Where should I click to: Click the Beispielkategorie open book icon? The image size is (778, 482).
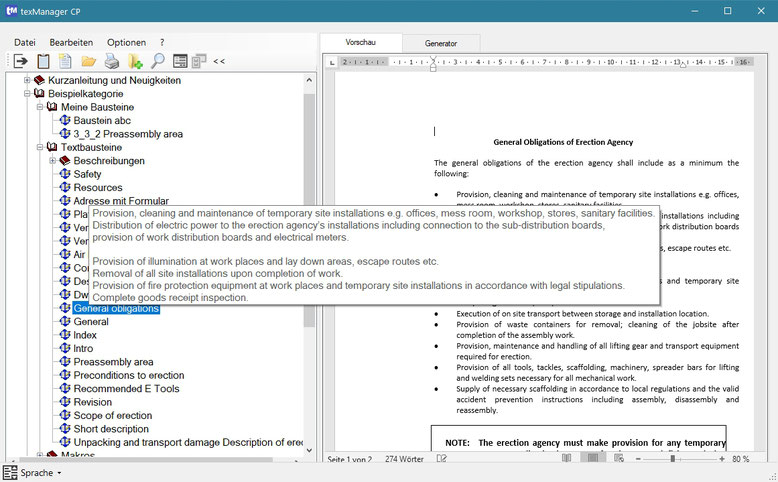point(39,93)
